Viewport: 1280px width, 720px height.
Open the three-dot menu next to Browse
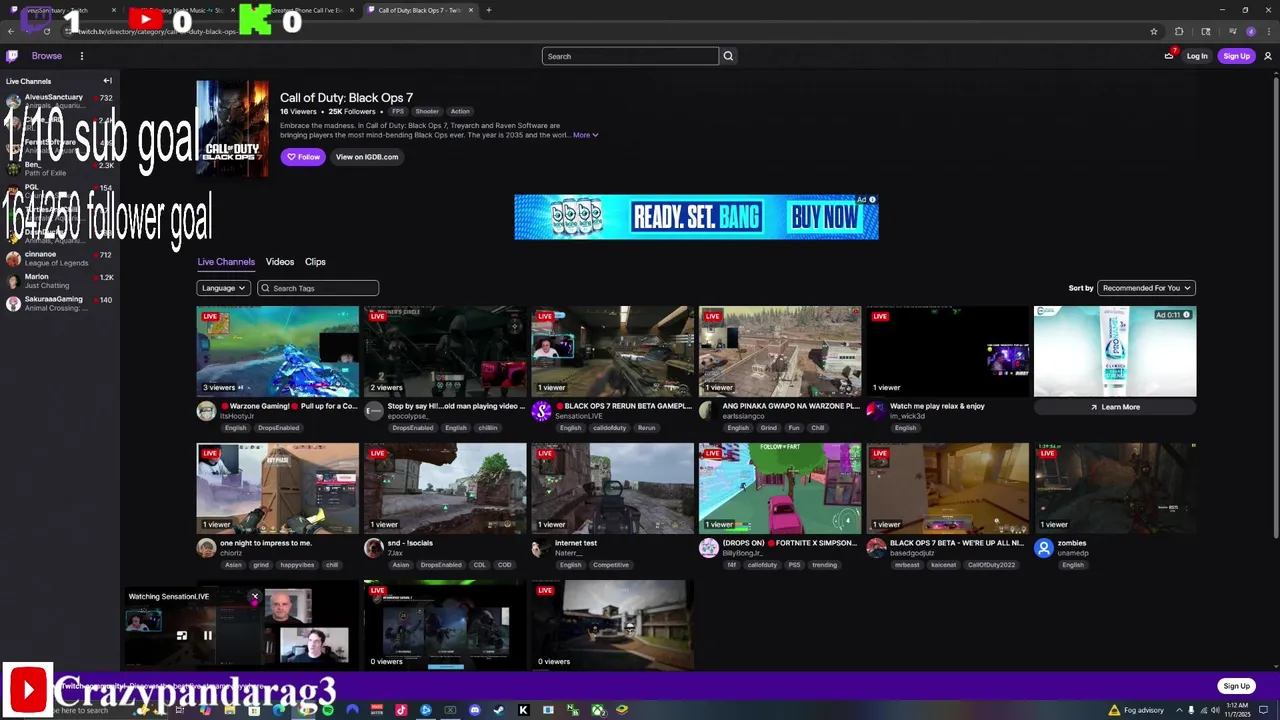[82, 56]
